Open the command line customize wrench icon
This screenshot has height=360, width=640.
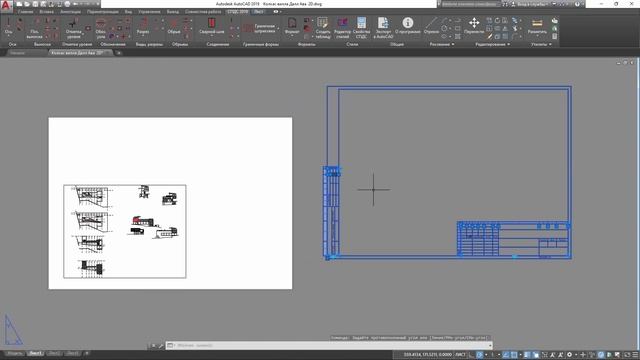pos(161,346)
